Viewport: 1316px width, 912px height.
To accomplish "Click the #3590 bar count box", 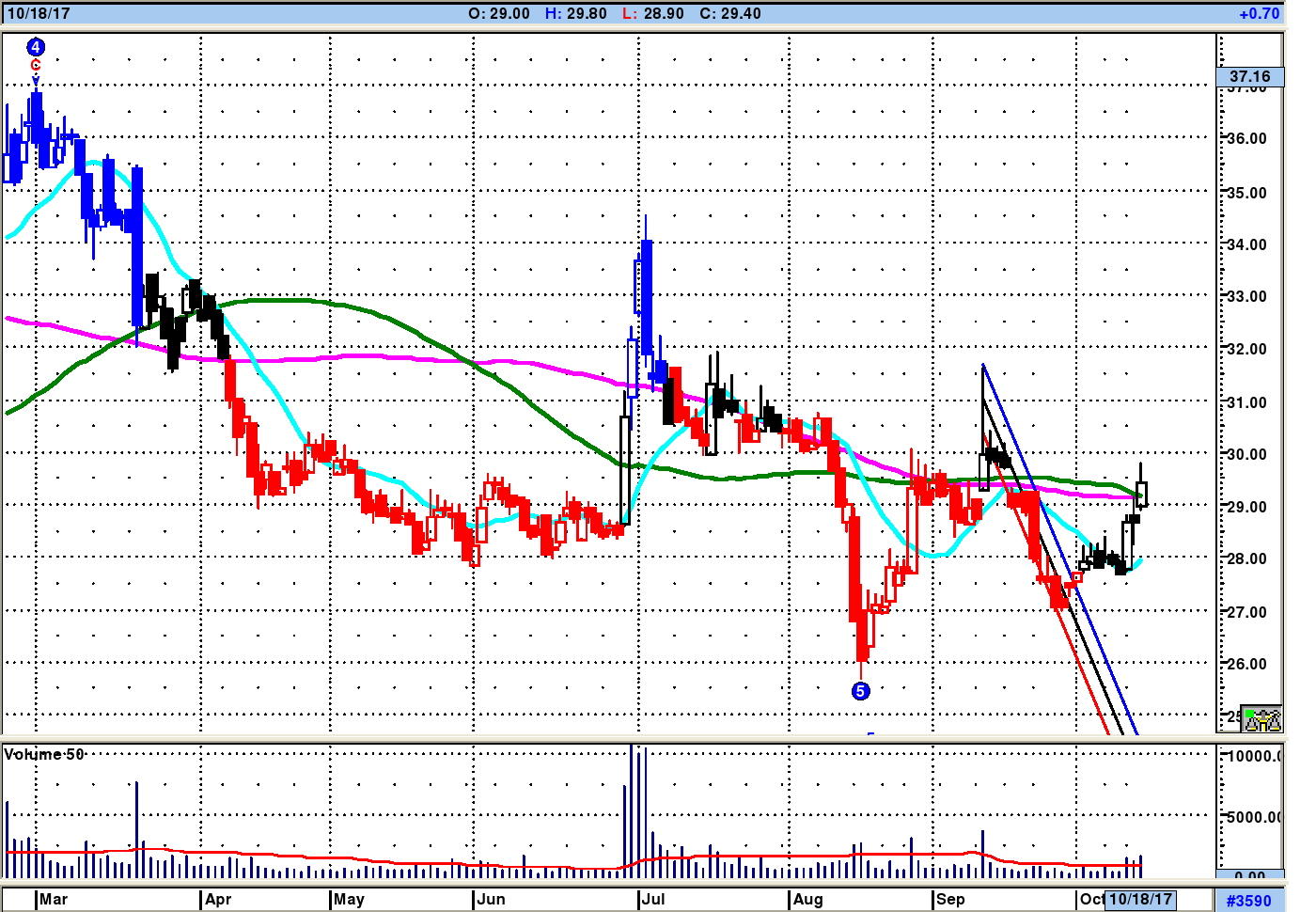I will [1248, 900].
